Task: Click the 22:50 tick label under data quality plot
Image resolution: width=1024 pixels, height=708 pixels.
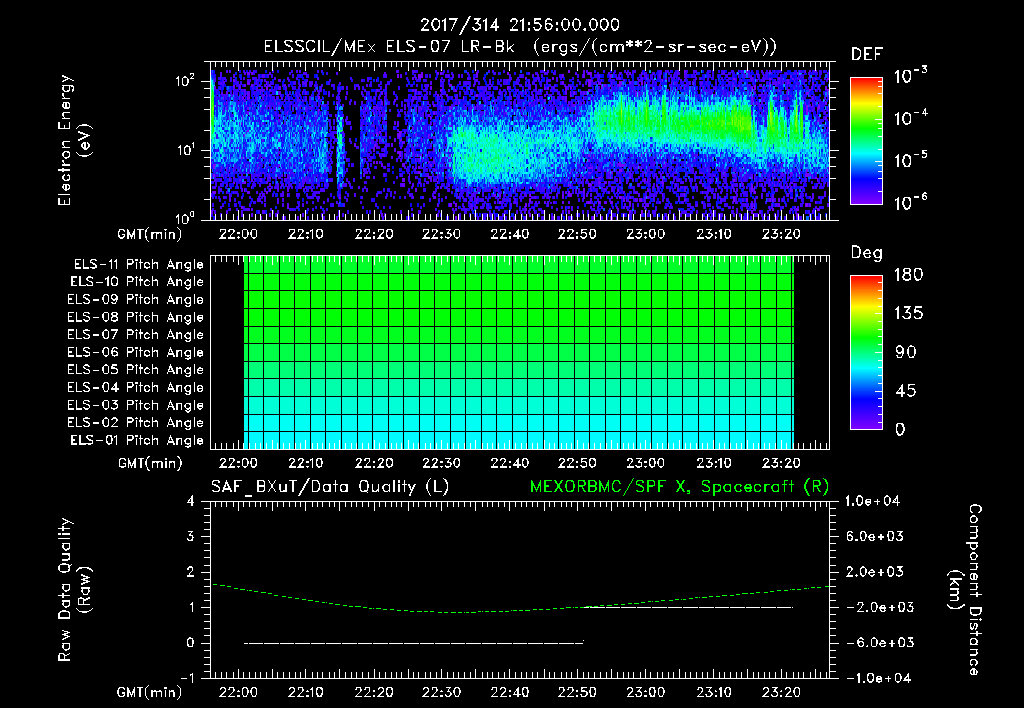Action: tap(577, 692)
